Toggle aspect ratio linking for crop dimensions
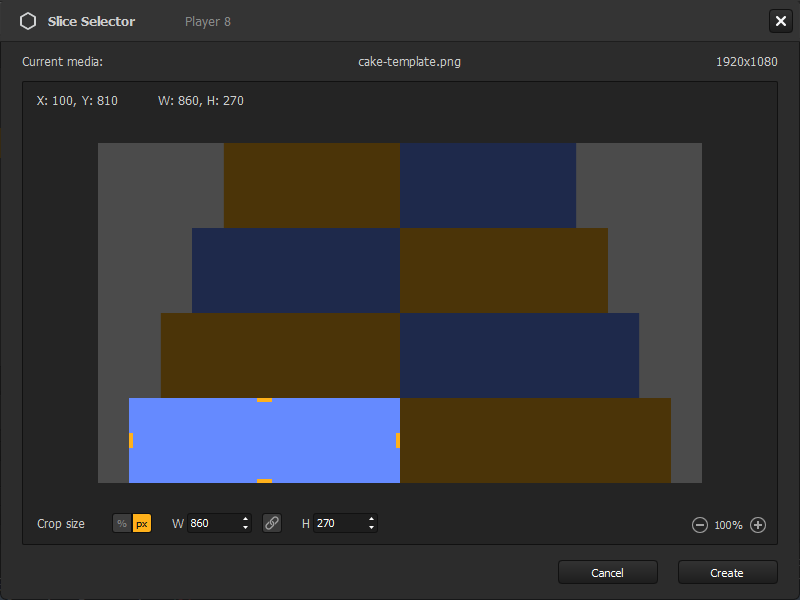Image resolution: width=800 pixels, height=600 pixels. (271, 523)
